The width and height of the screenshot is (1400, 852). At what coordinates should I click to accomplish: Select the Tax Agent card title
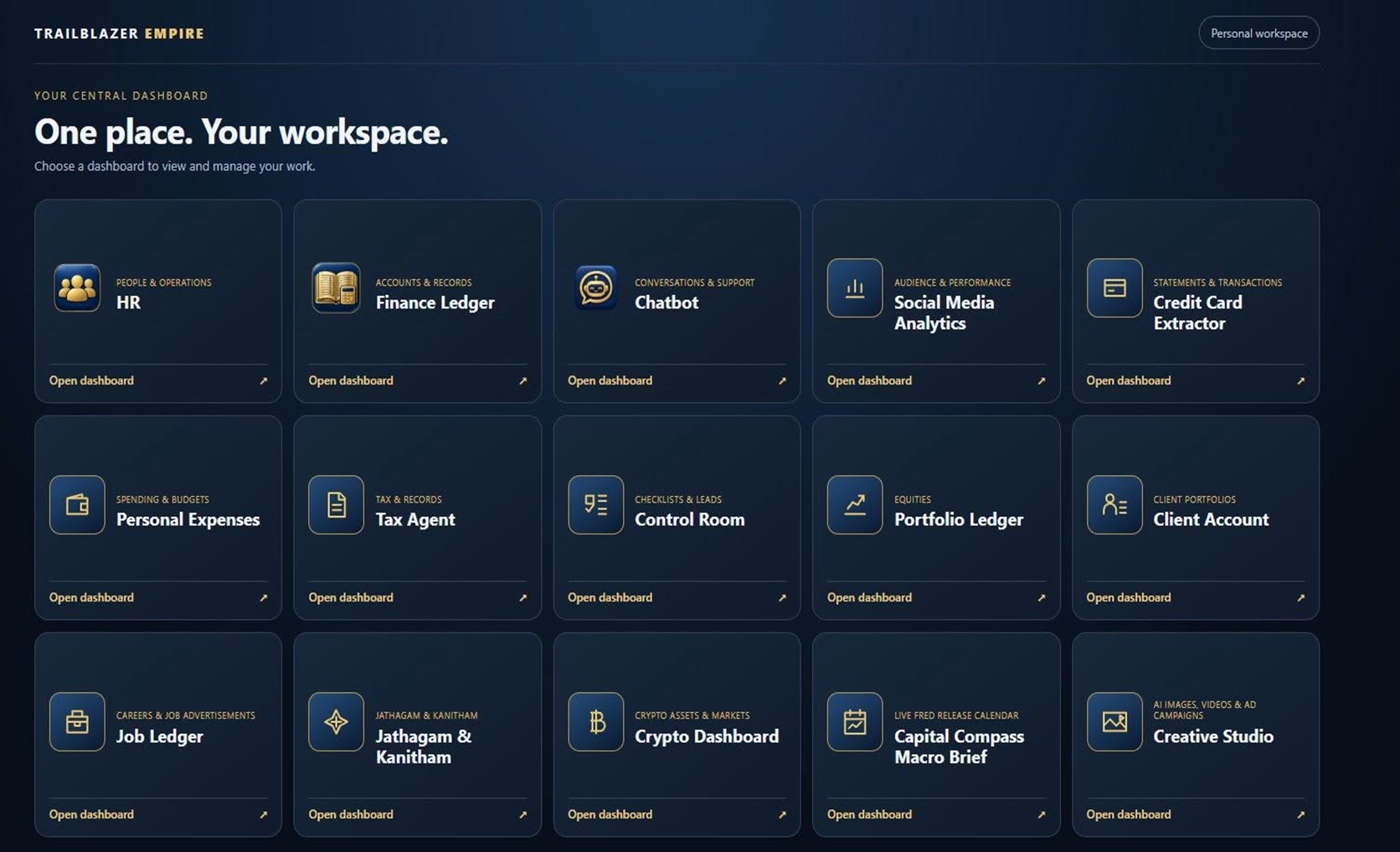tap(415, 519)
